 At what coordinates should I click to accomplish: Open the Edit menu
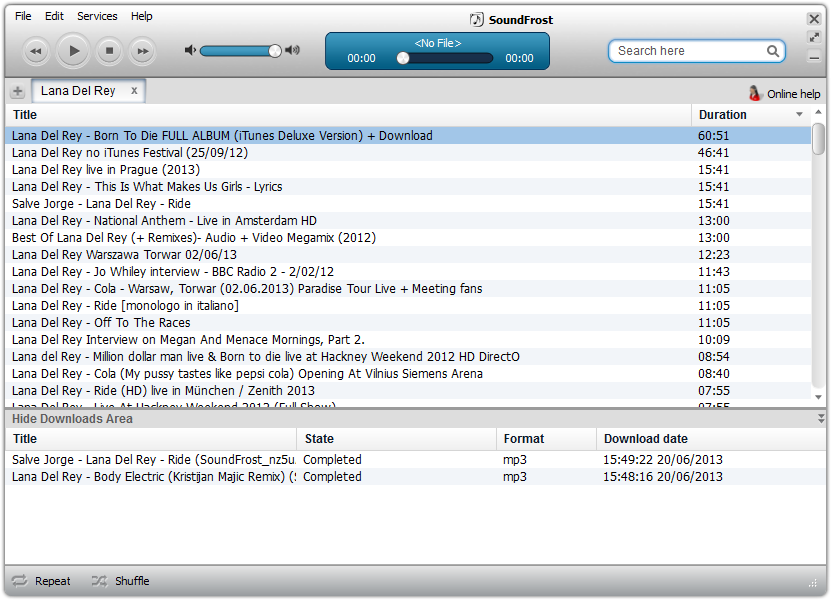point(54,16)
